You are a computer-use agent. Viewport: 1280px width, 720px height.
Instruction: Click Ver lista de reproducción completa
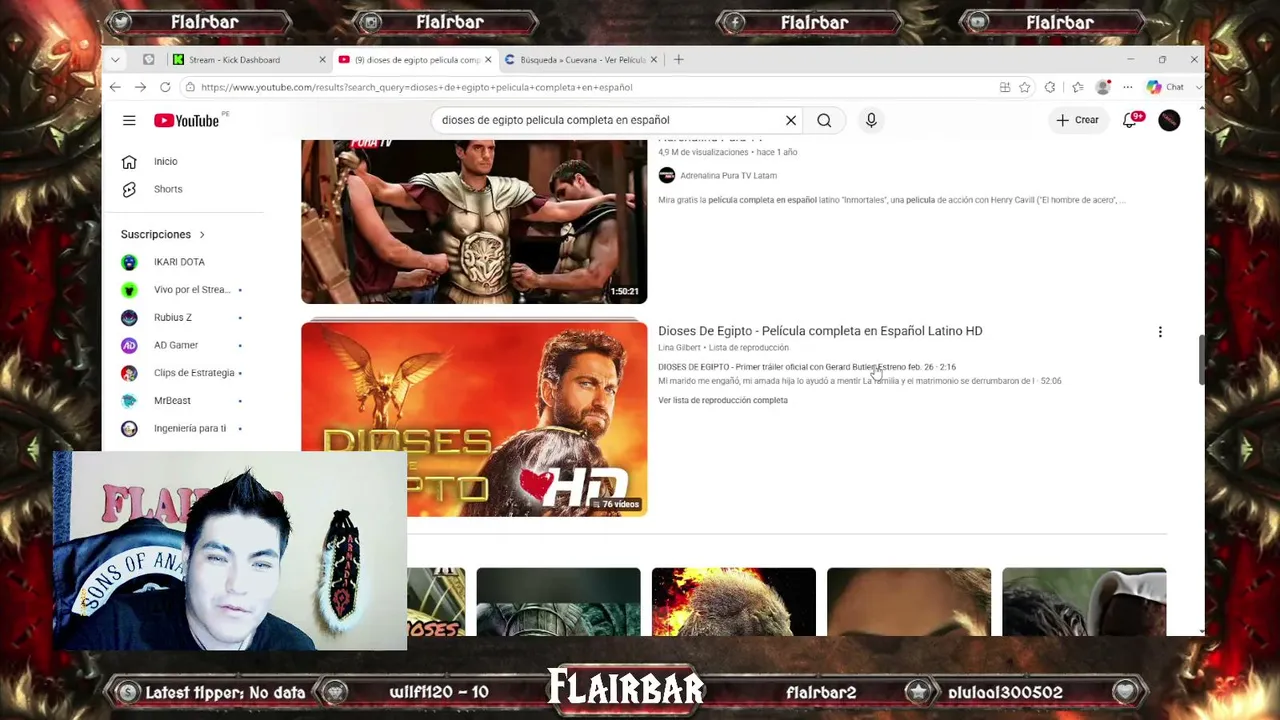pos(723,400)
